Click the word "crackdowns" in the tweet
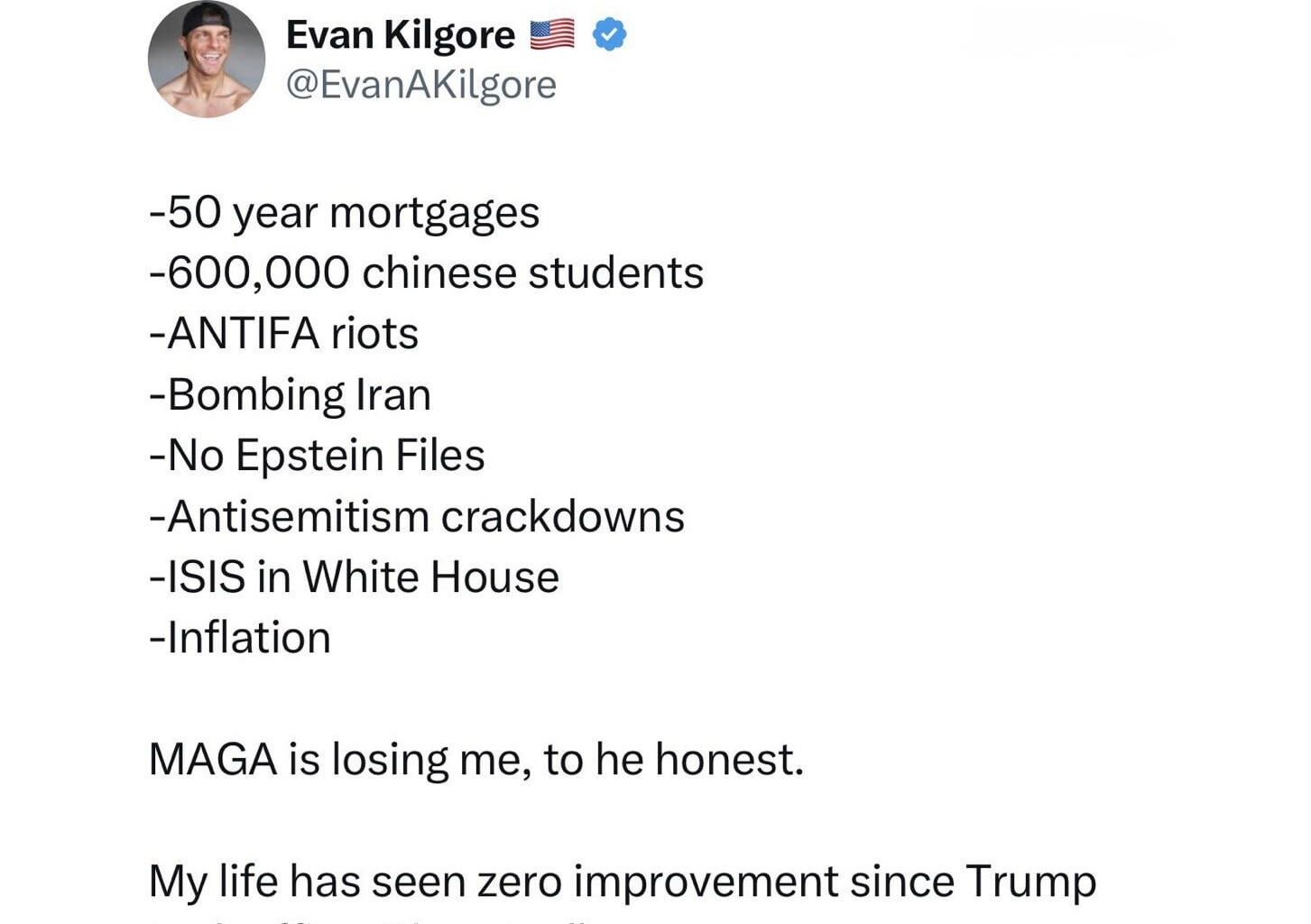Image resolution: width=1311 pixels, height=924 pixels. tap(562, 517)
